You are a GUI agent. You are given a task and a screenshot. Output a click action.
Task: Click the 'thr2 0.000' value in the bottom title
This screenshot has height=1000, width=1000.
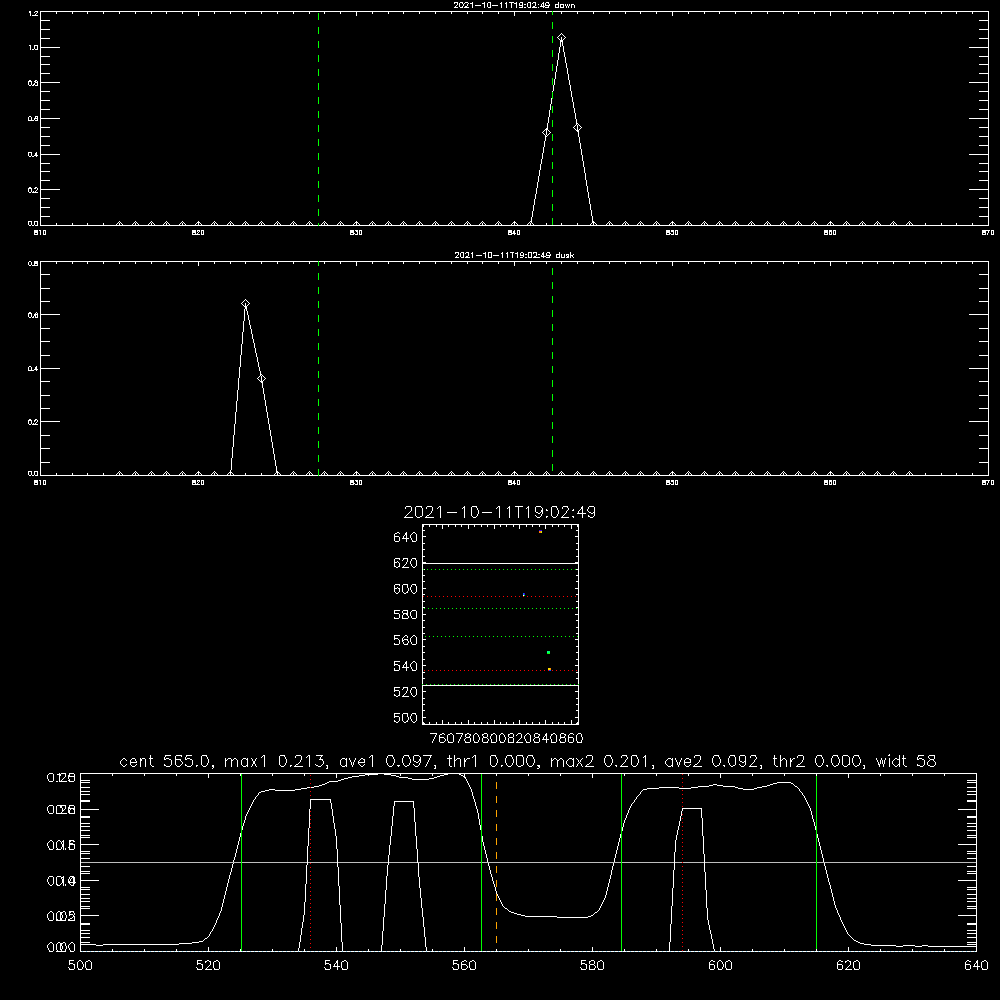[x=818, y=761]
